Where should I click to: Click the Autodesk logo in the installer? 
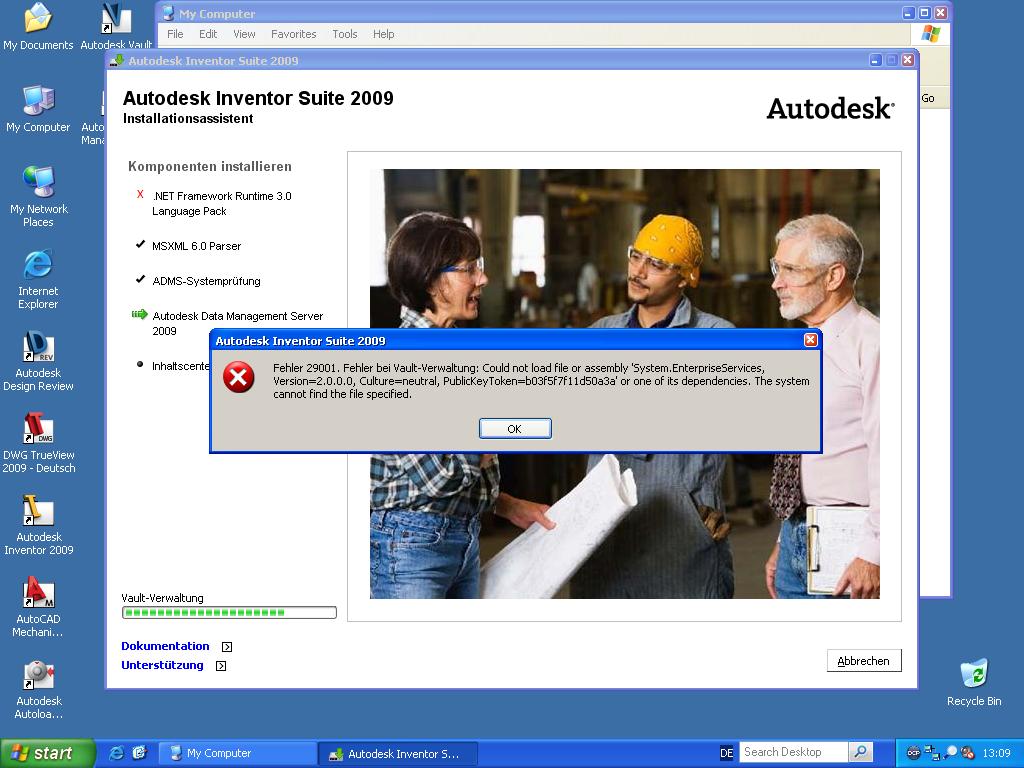point(830,108)
